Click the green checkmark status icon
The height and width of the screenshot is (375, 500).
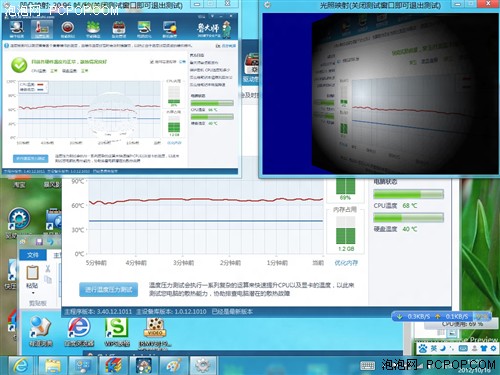(19, 65)
